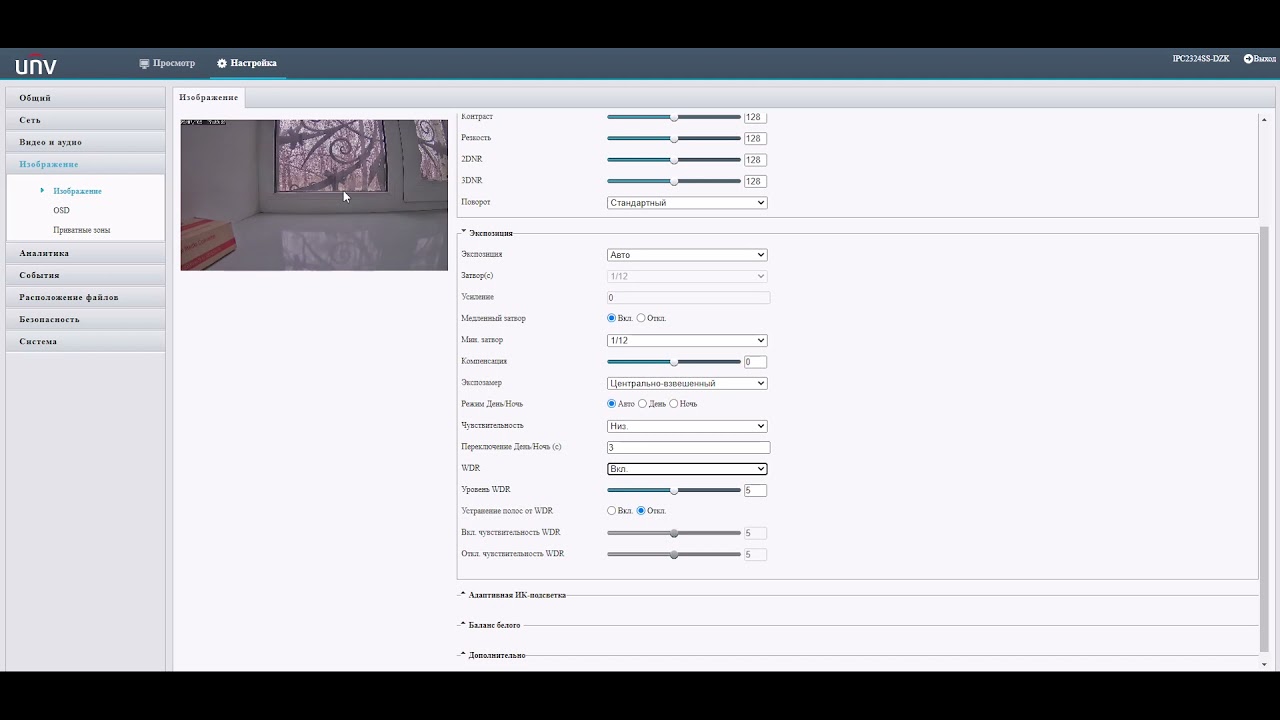
Task: Click the settings panel vertical scrollbar
Action: point(1264,439)
